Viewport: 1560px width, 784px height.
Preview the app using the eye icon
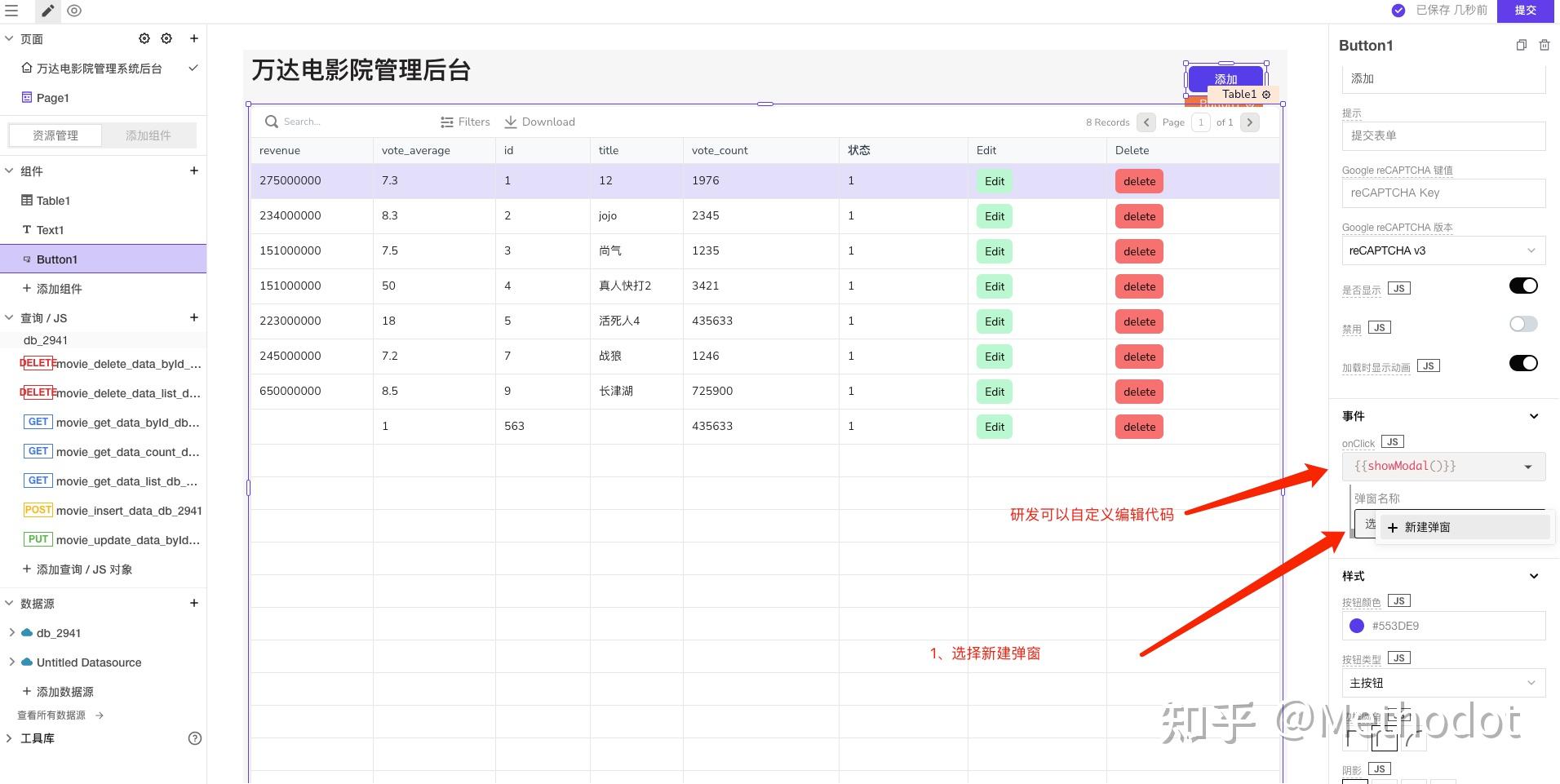(x=74, y=11)
